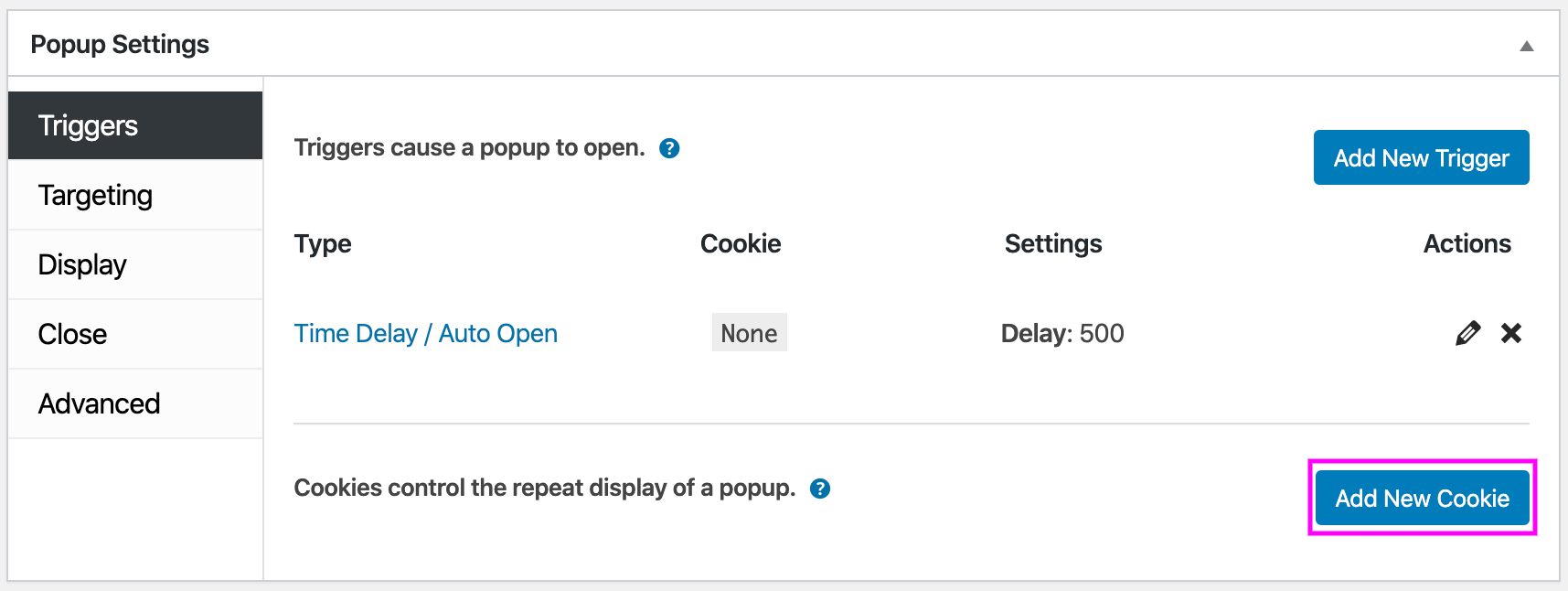
Task: Collapse the Popup Settings panel arrow
Action: pyautogui.click(x=1526, y=46)
